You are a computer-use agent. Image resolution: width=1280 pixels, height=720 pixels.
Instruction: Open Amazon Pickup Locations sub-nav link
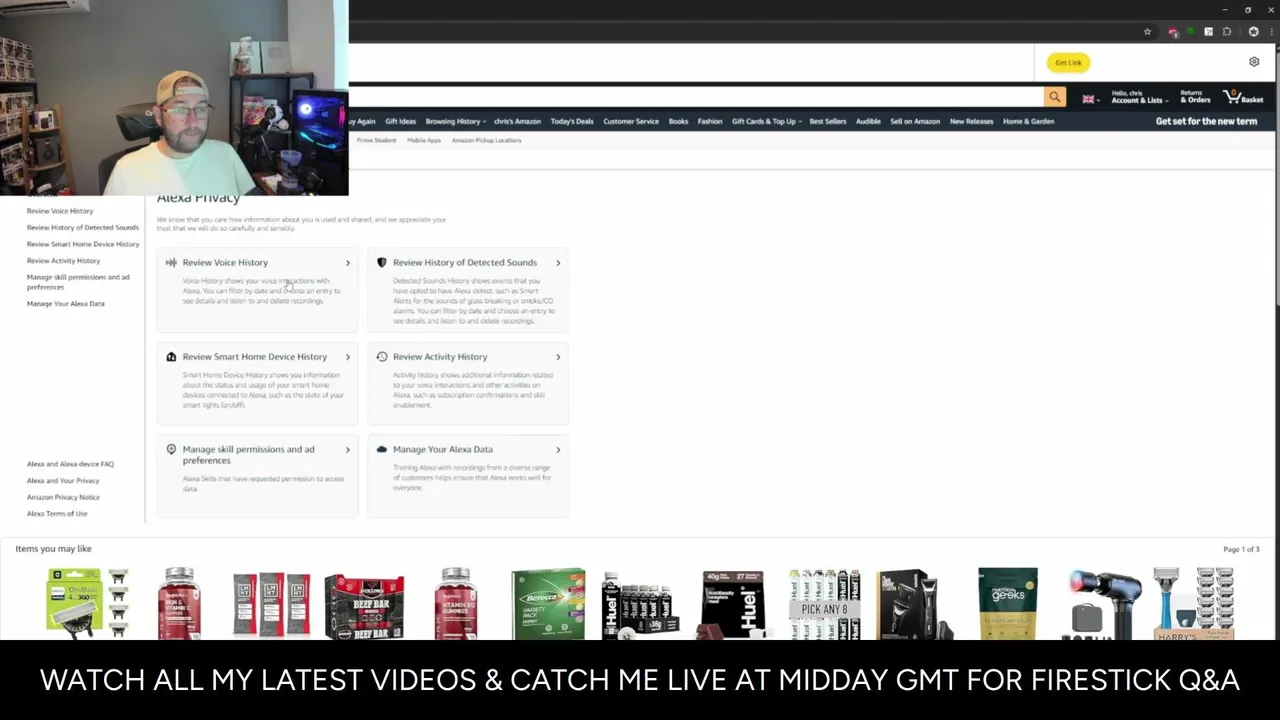click(486, 140)
